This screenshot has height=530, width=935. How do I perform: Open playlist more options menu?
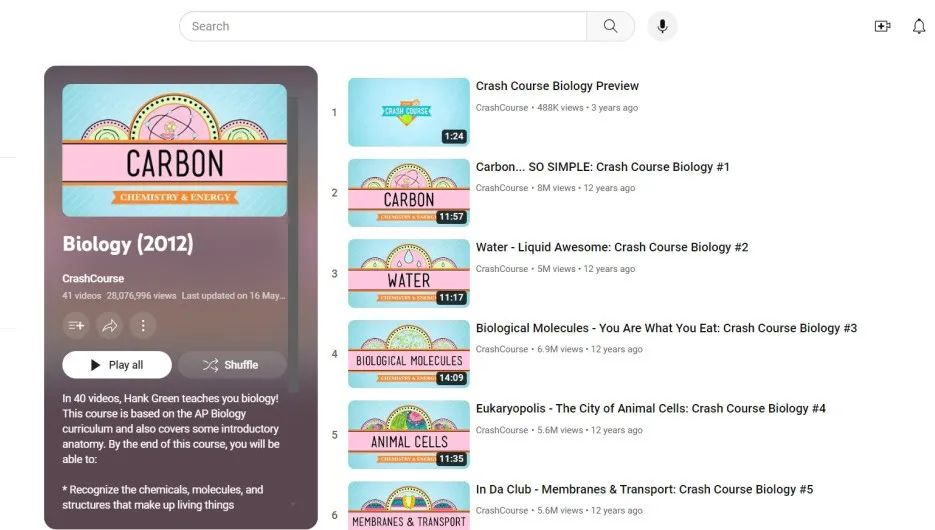(x=143, y=326)
